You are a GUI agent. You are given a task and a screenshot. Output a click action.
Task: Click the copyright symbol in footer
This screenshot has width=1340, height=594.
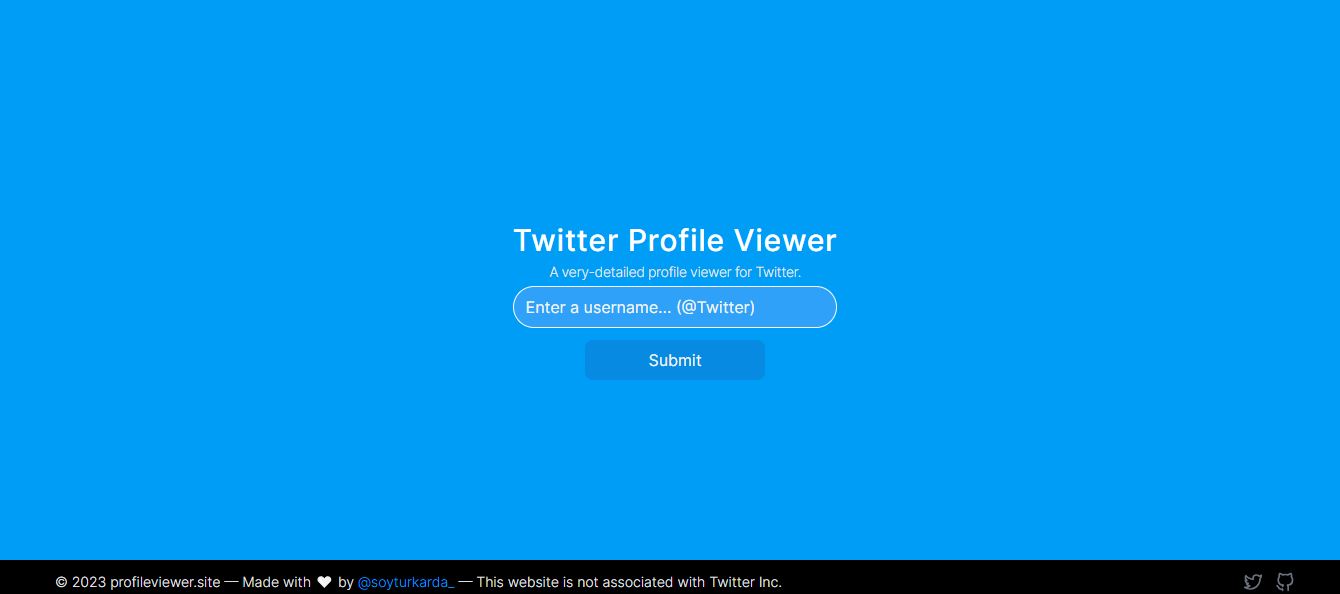pos(61,582)
